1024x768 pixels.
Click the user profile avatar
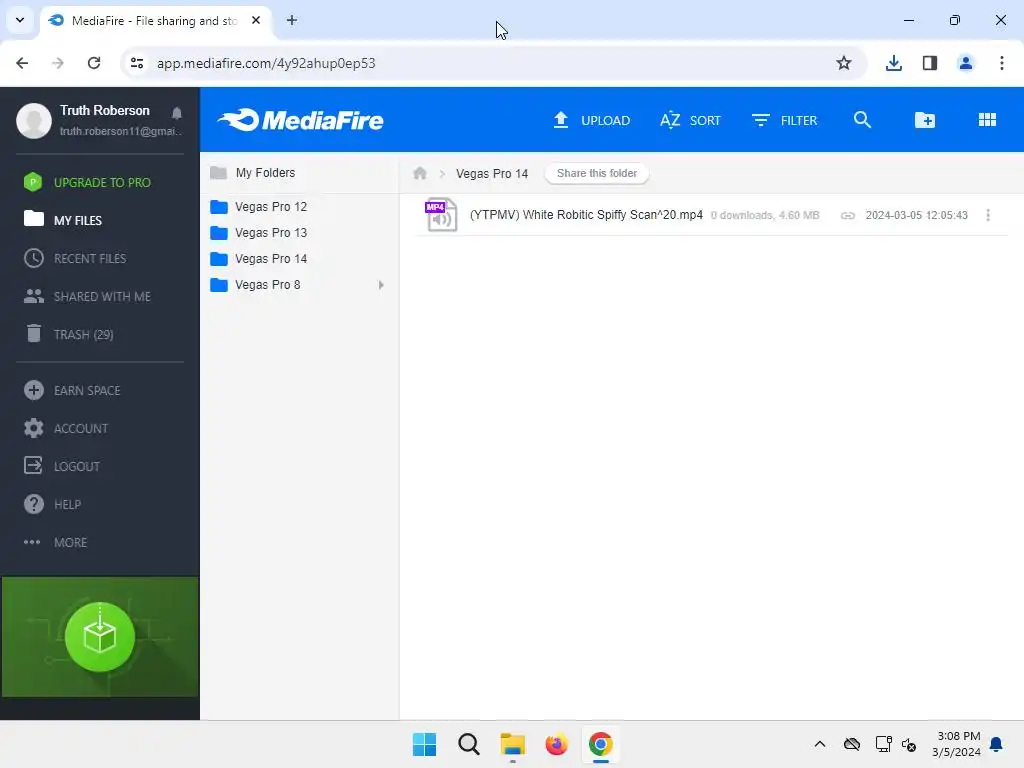[x=33, y=120]
